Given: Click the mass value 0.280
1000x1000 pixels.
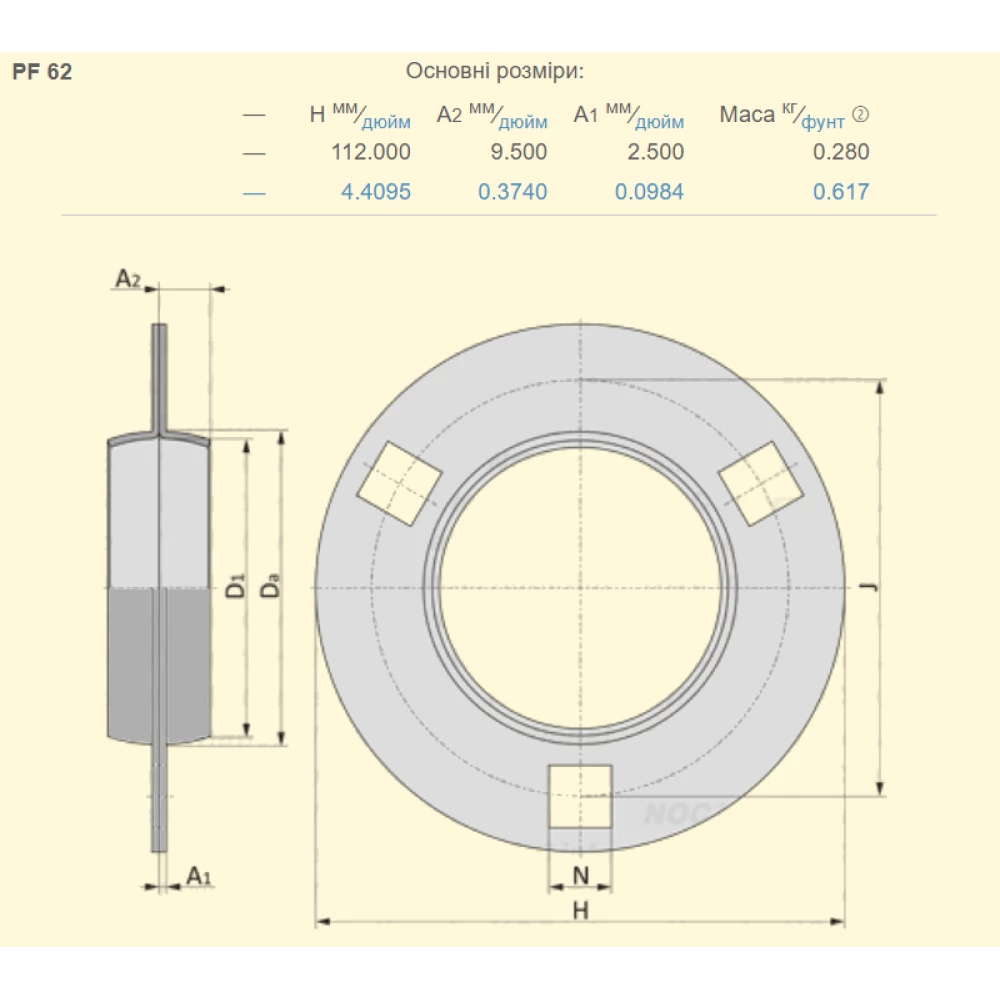Looking at the screenshot, I should click(841, 152).
